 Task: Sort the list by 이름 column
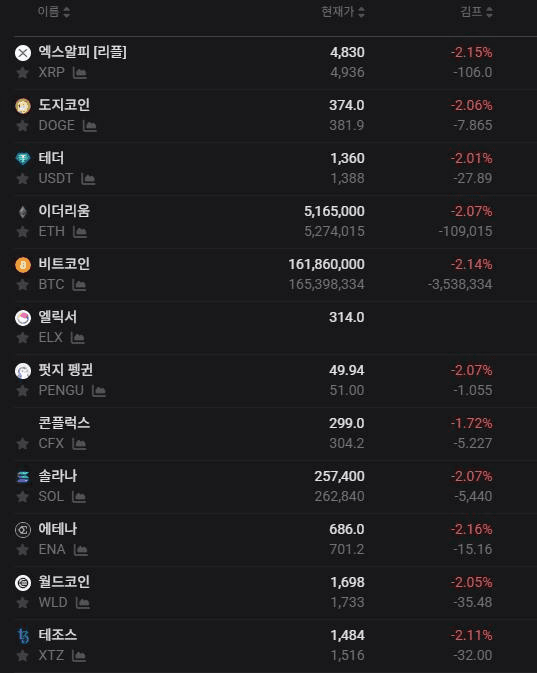point(54,12)
